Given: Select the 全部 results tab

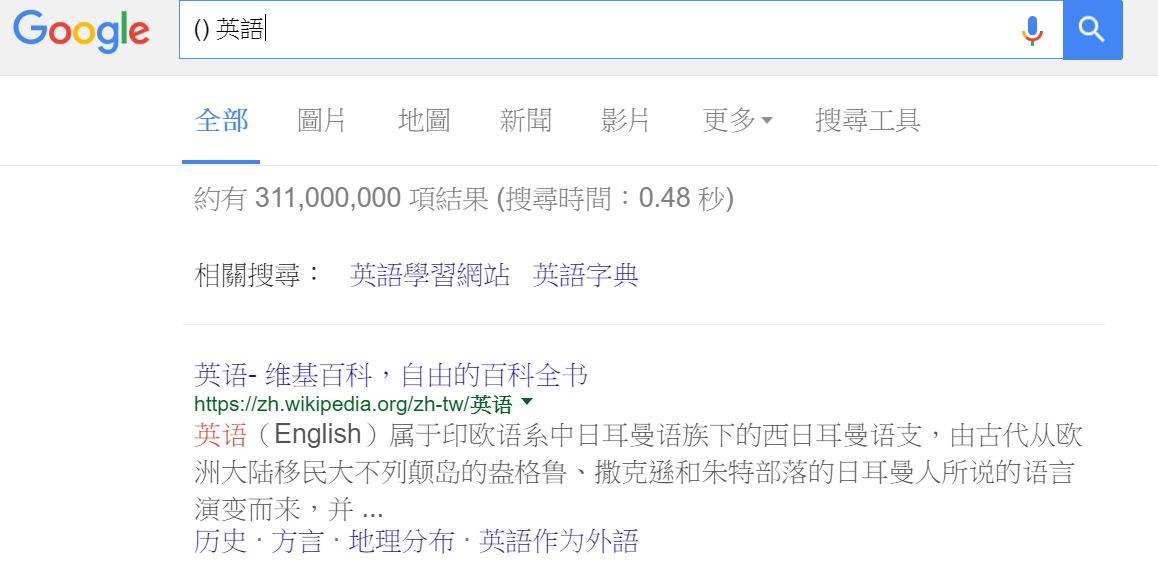Looking at the screenshot, I should click(x=222, y=120).
